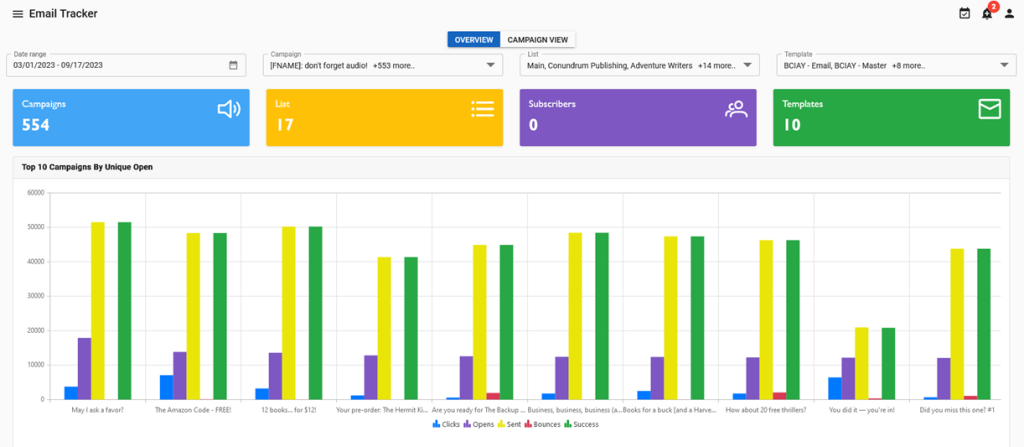The height and width of the screenshot is (447, 1024).
Task: Click the megaphone icon on Campaigns card
Action: click(x=229, y=109)
